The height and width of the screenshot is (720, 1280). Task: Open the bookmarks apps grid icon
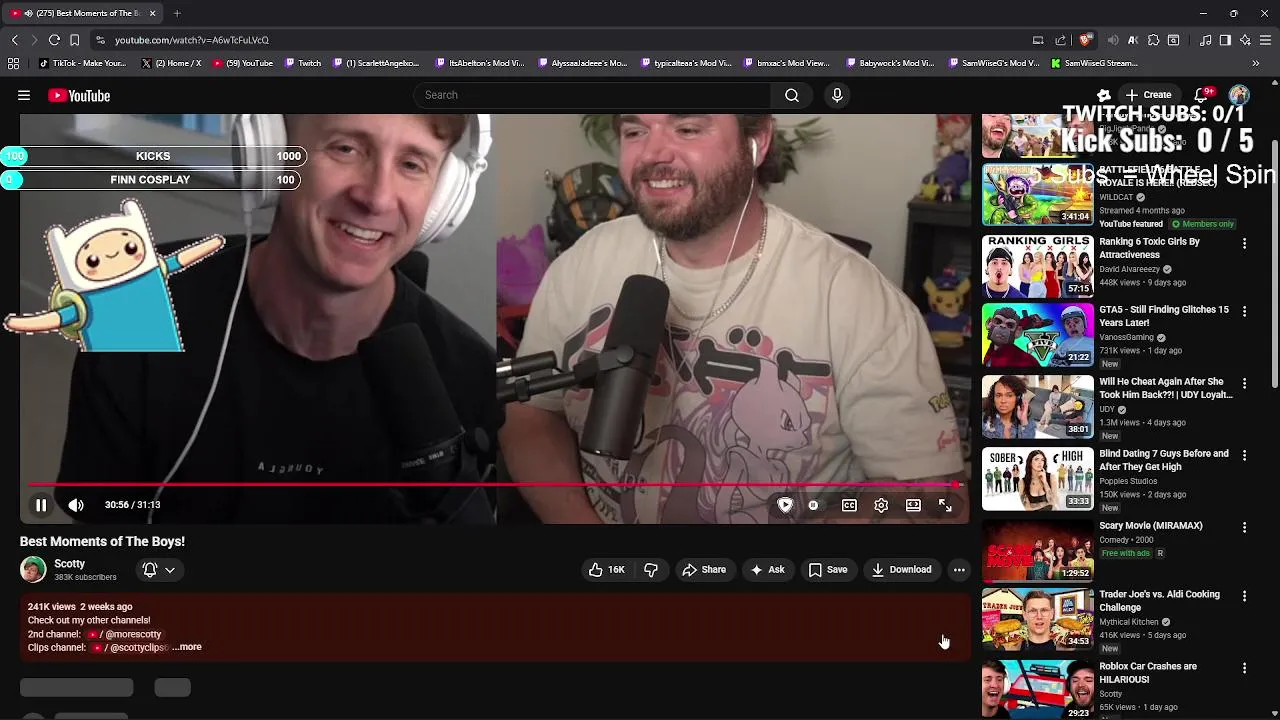click(13, 63)
